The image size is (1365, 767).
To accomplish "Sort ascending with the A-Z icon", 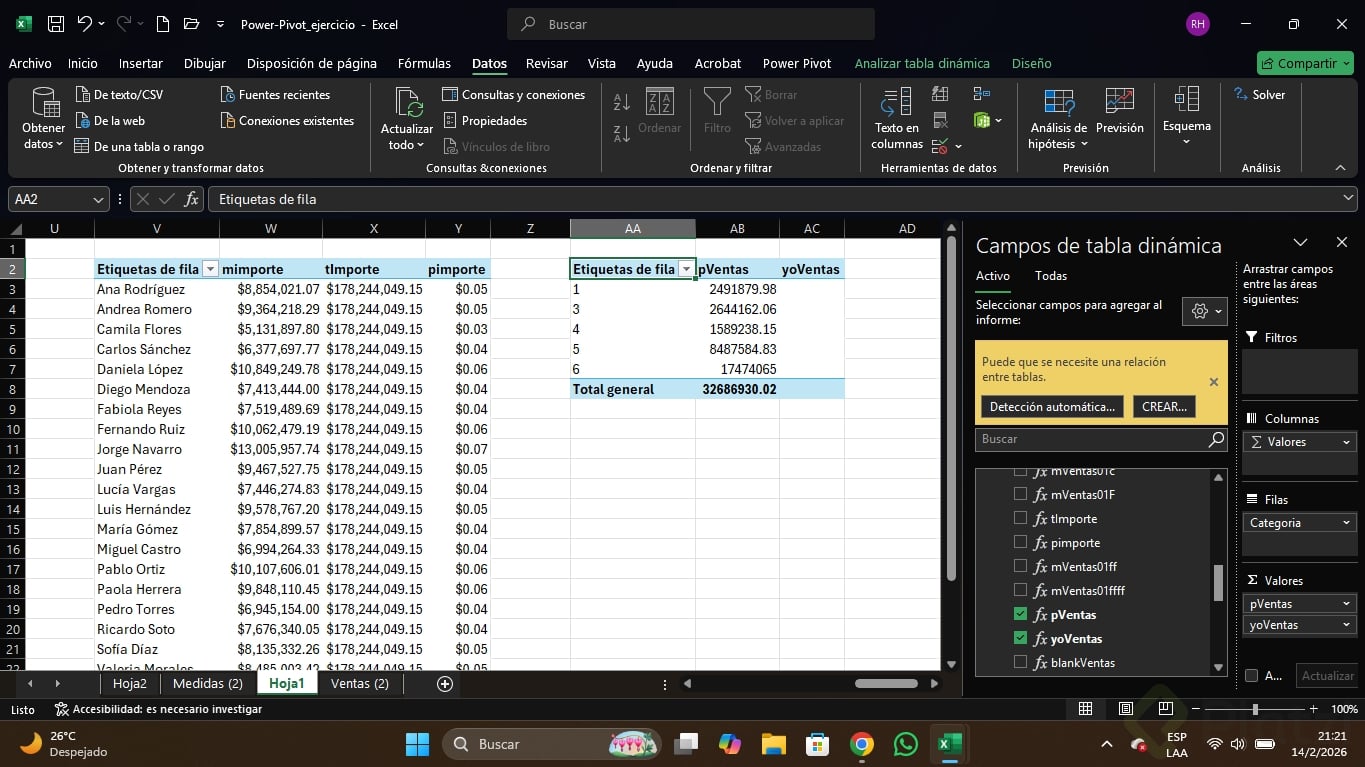I will click(x=621, y=102).
